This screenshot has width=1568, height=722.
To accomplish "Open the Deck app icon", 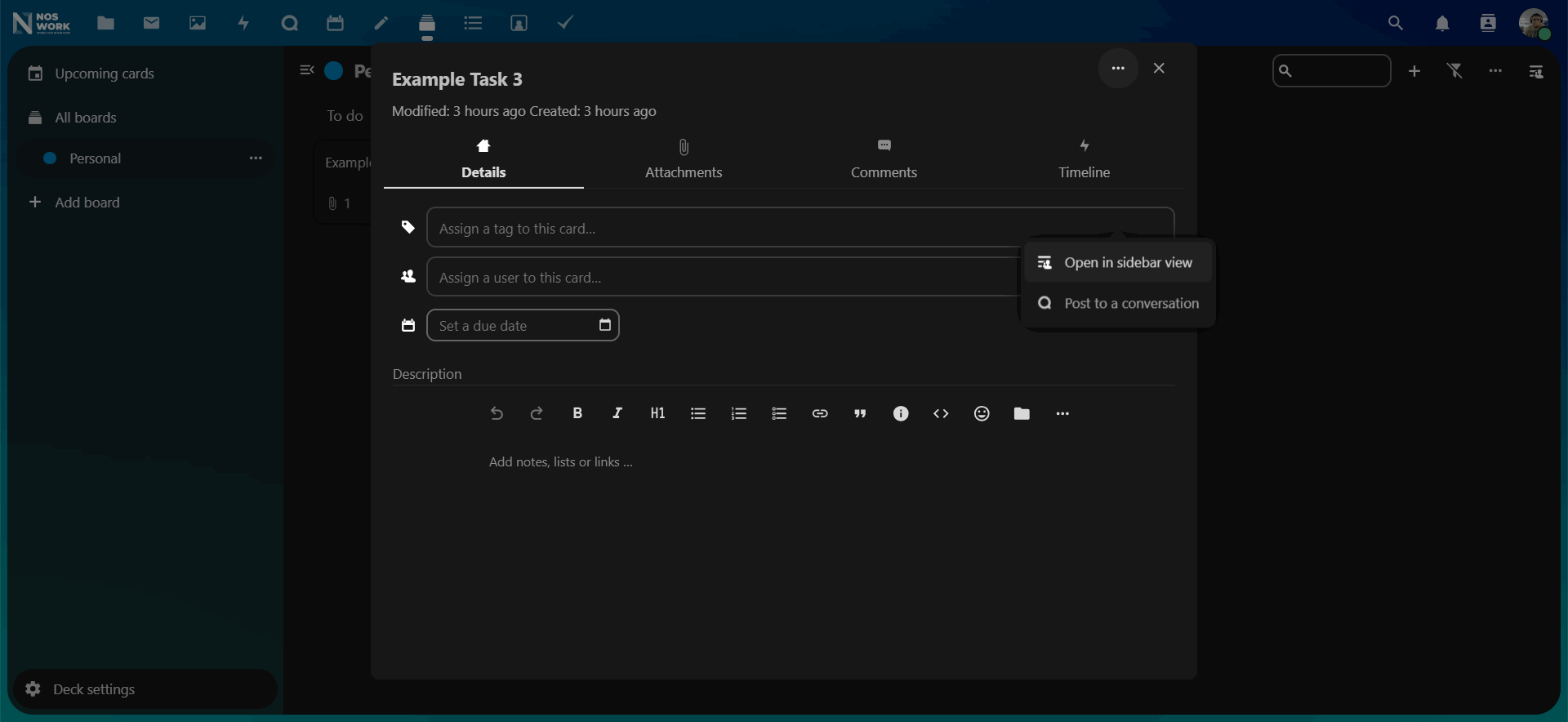I will 427,25.
